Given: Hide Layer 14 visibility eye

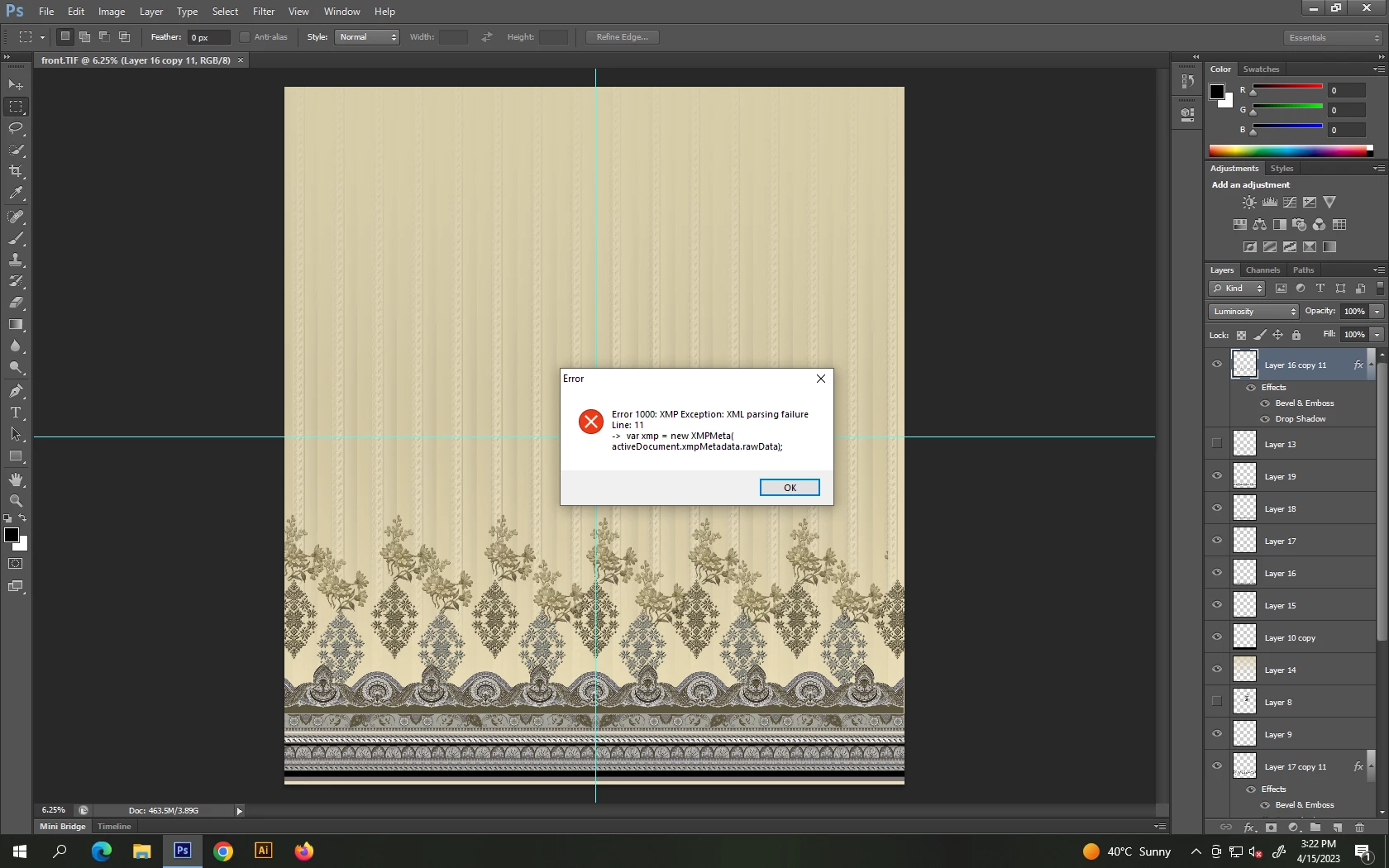Looking at the screenshot, I should click(1217, 669).
